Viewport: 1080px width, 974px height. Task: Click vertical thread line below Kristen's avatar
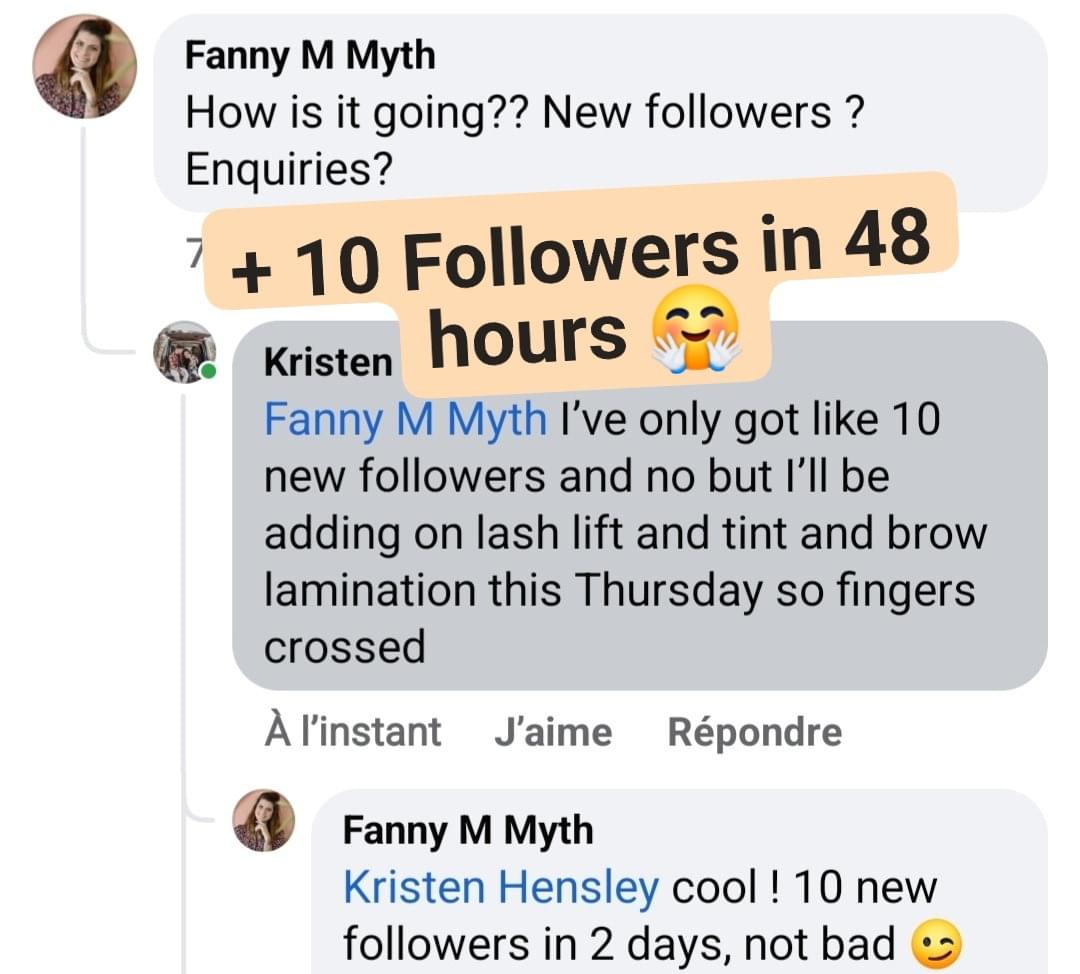coord(184,600)
